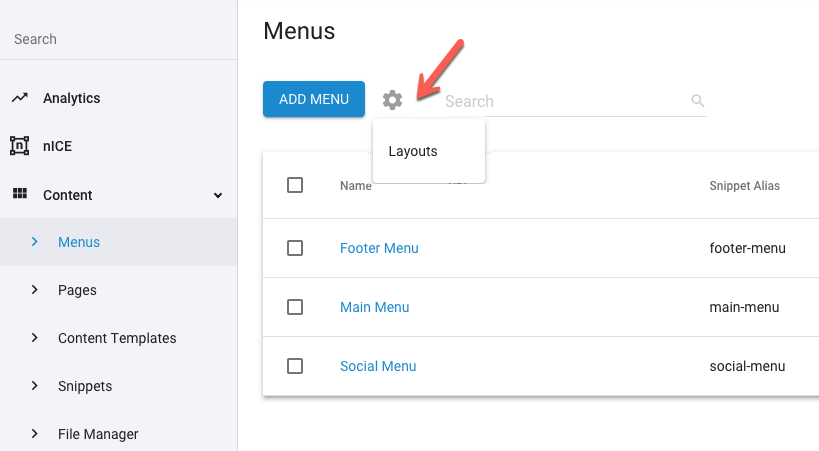Collapse the Content section chevron

pyautogui.click(x=218, y=195)
